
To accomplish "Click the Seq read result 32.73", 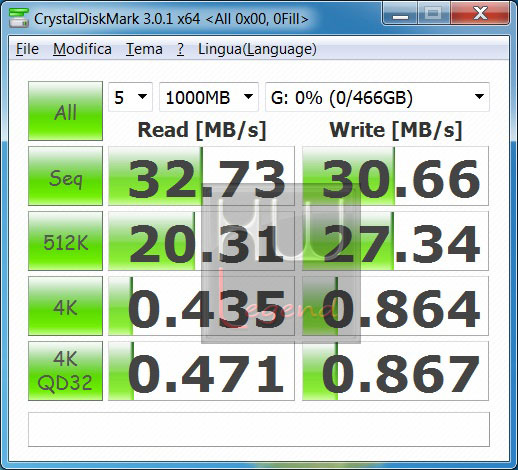I will pyautogui.click(x=201, y=176).
